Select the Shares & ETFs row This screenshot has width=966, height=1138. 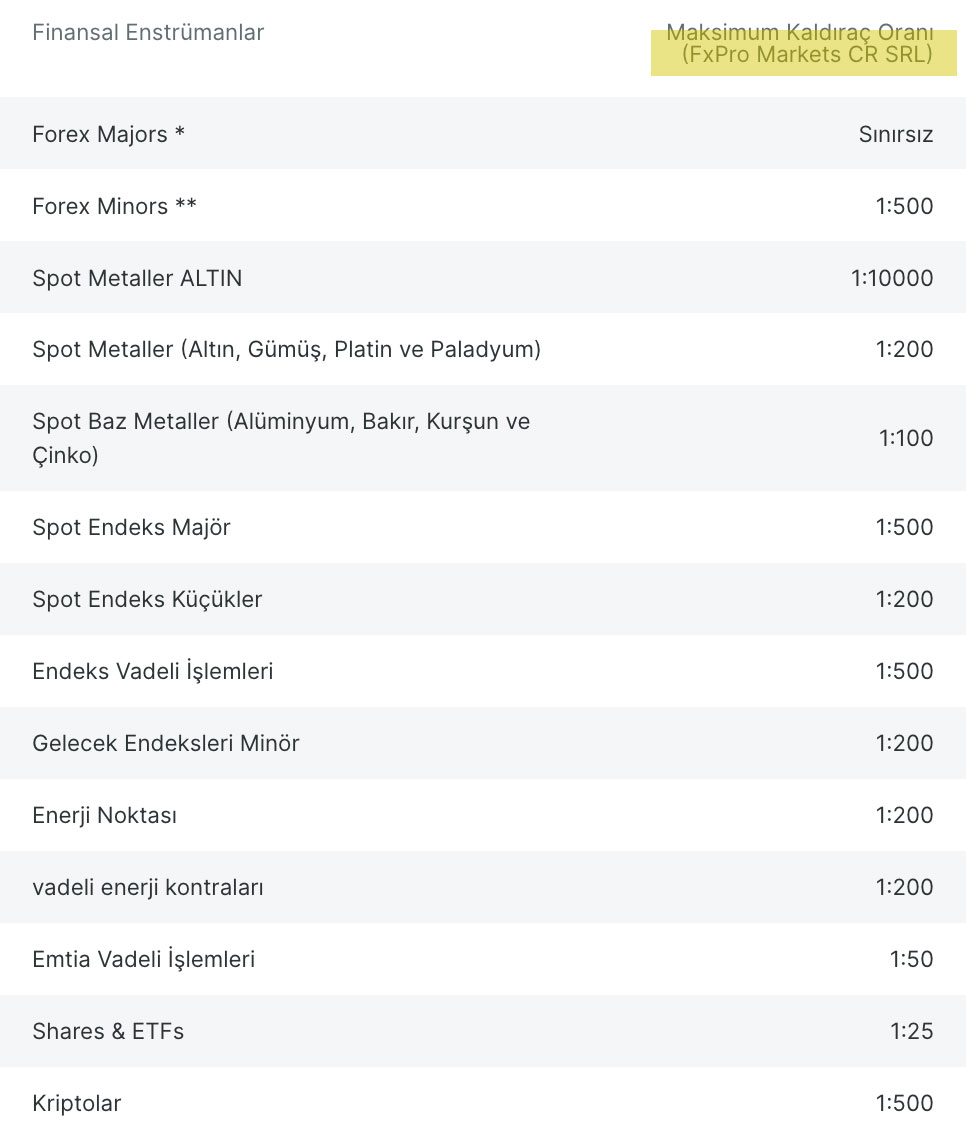(483, 1031)
